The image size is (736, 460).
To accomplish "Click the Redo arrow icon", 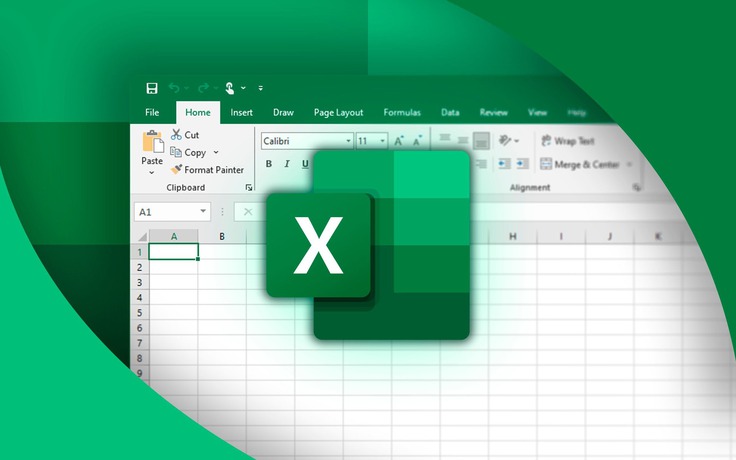I will tap(204, 88).
